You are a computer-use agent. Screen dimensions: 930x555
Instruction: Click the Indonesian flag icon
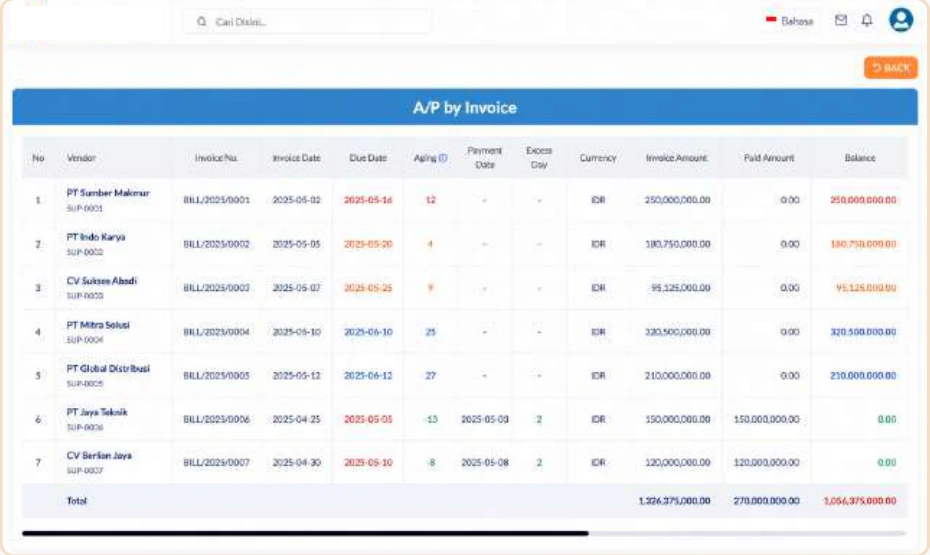[x=771, y=20]
